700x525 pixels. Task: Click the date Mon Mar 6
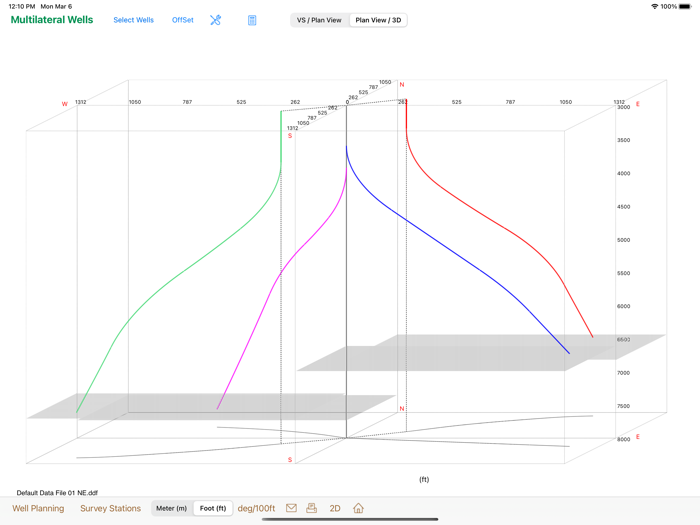click(56, 6)
